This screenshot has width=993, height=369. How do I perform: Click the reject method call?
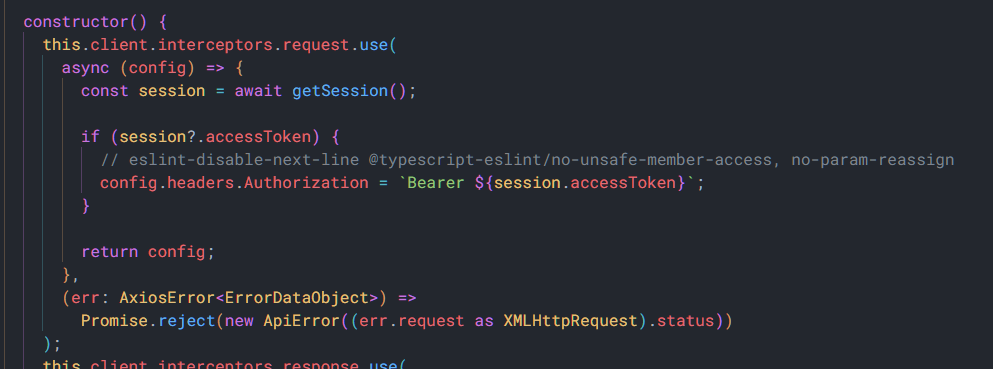tap(186, 321)
